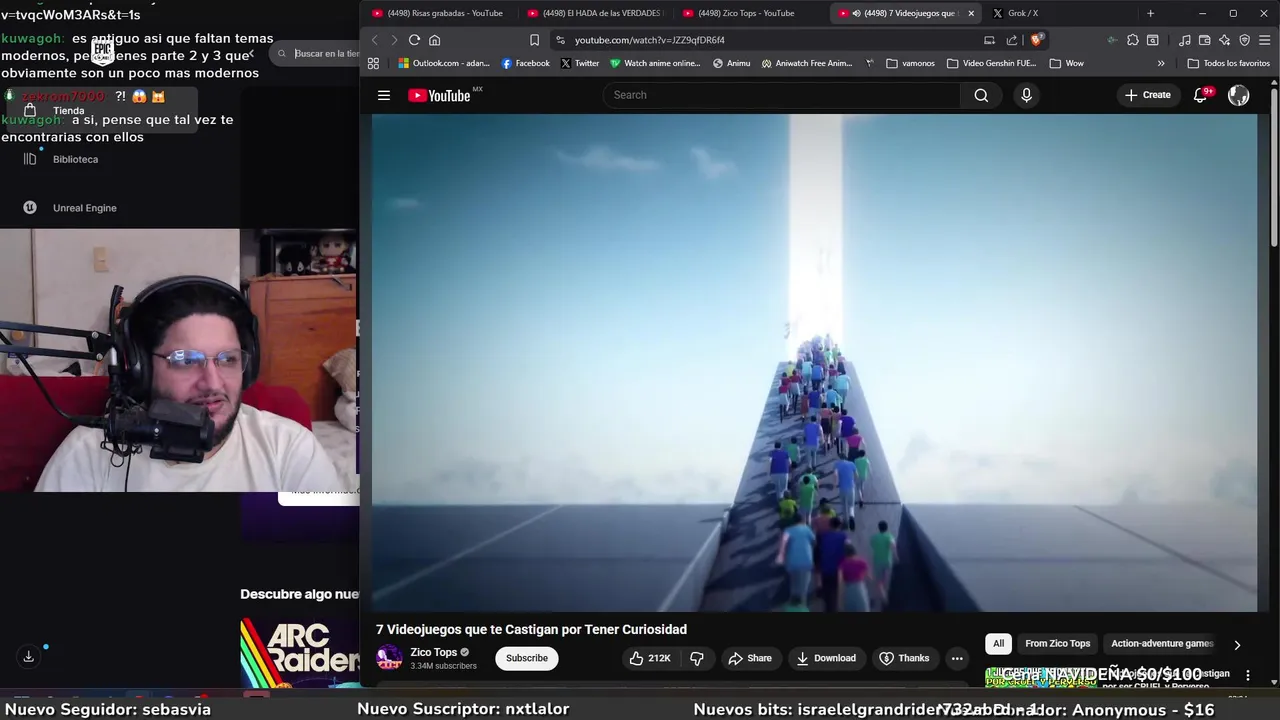This screenshot has height=720, width=1280.
Task: Click the YouTube search field
Action: coord(782,95)
